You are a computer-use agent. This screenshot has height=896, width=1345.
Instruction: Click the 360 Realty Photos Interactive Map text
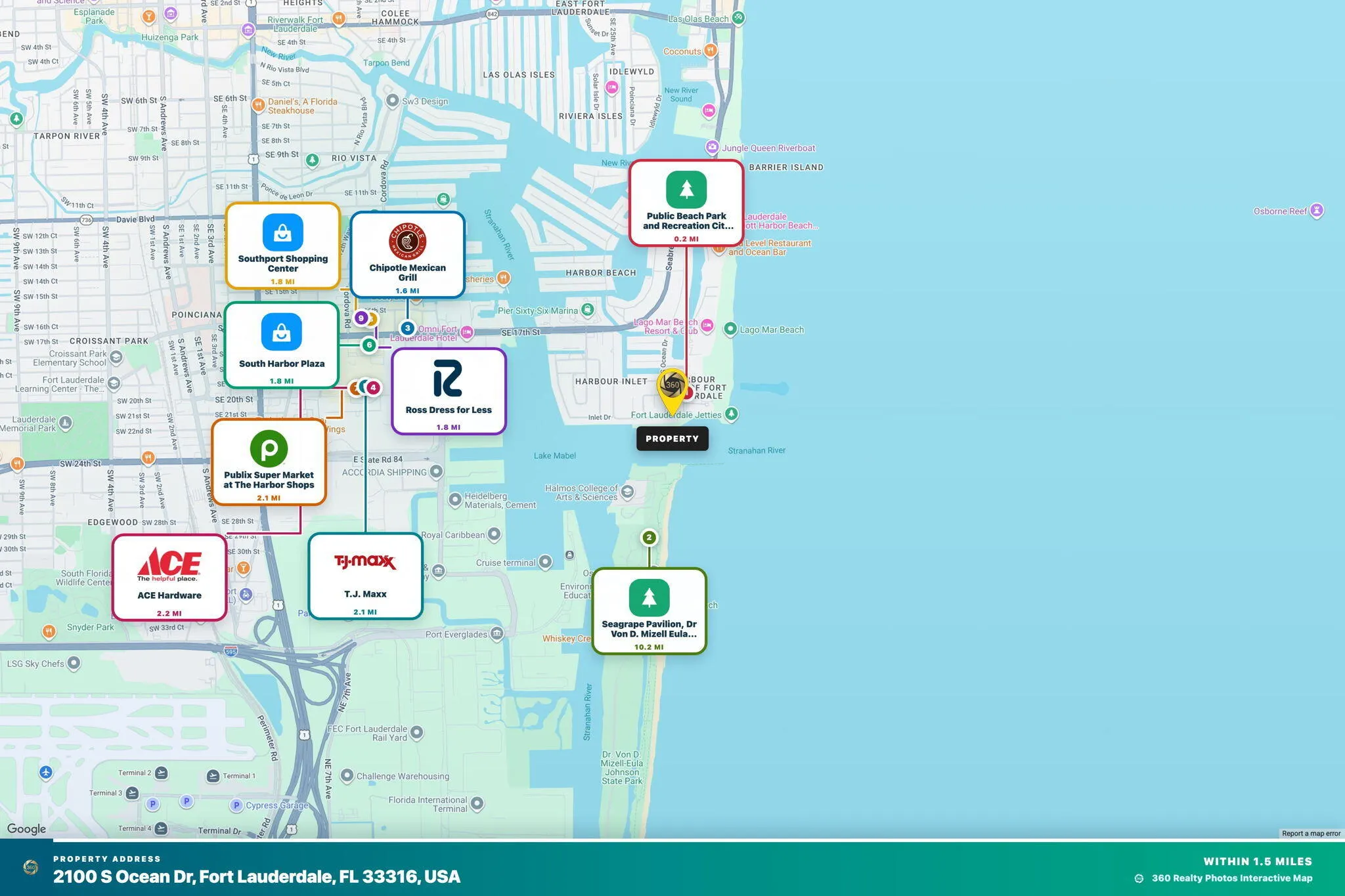[x=1232, y=878]
